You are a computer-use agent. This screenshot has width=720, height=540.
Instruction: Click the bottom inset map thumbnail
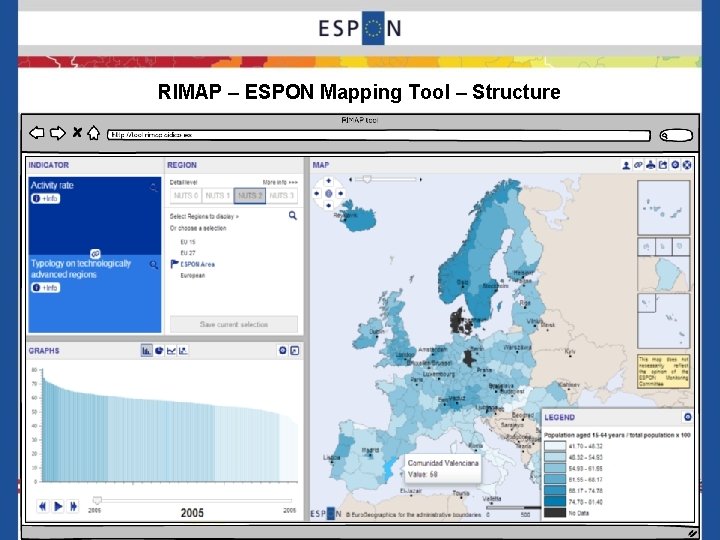tap(664, 321)
